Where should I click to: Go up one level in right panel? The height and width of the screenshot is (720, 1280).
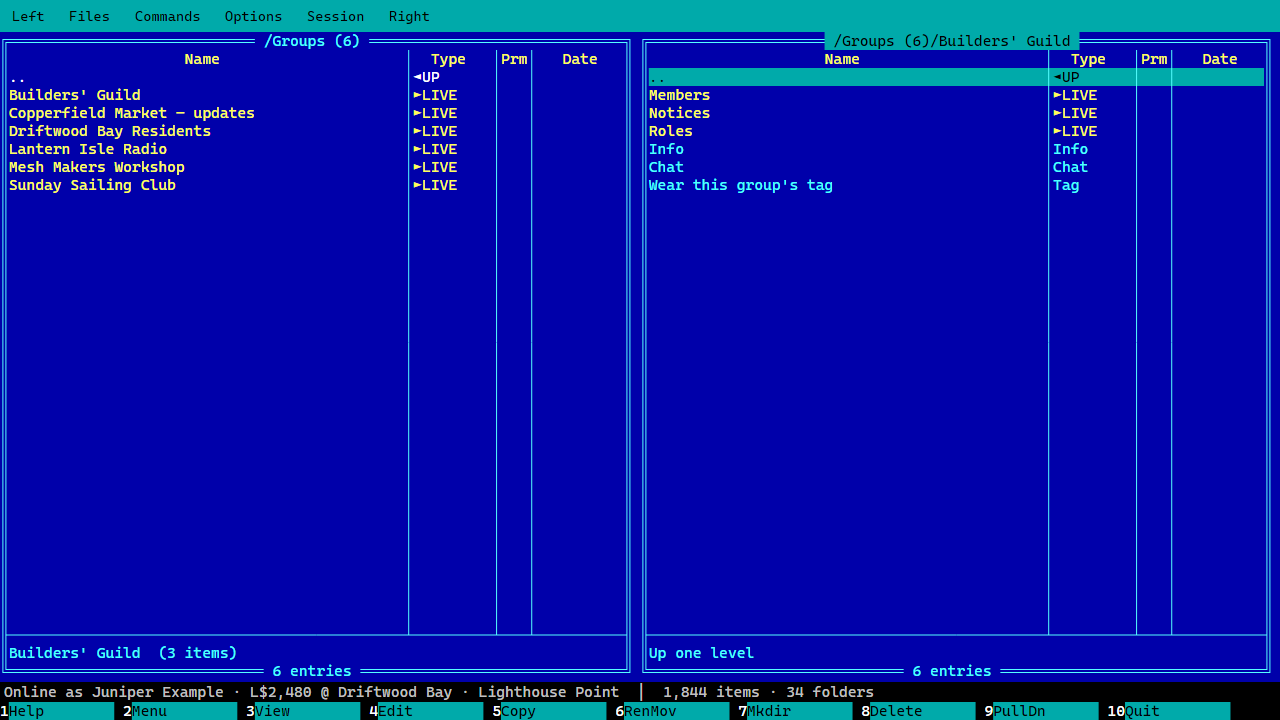coord(956,77)
